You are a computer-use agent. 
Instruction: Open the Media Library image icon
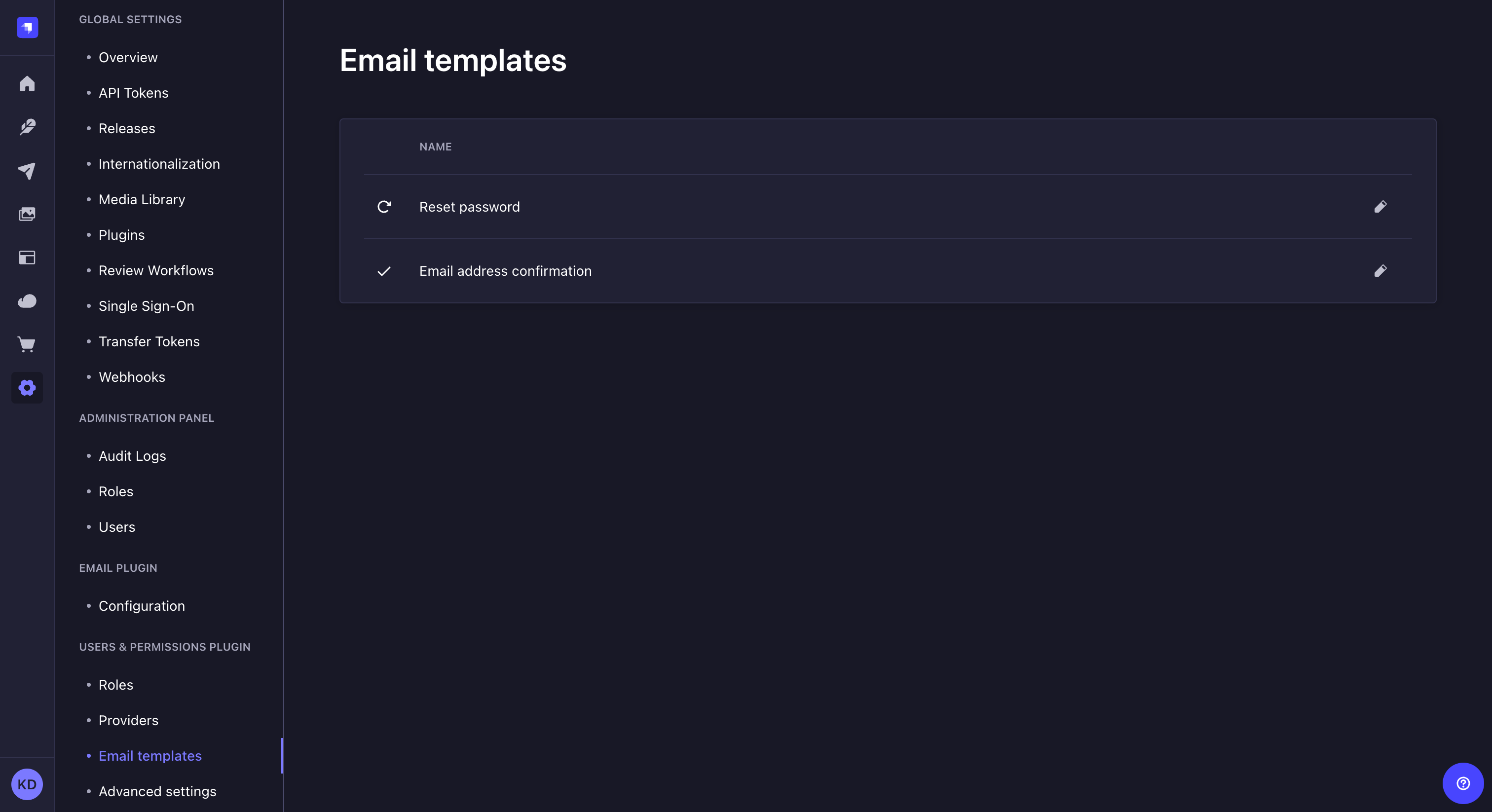tap(27, 214)
